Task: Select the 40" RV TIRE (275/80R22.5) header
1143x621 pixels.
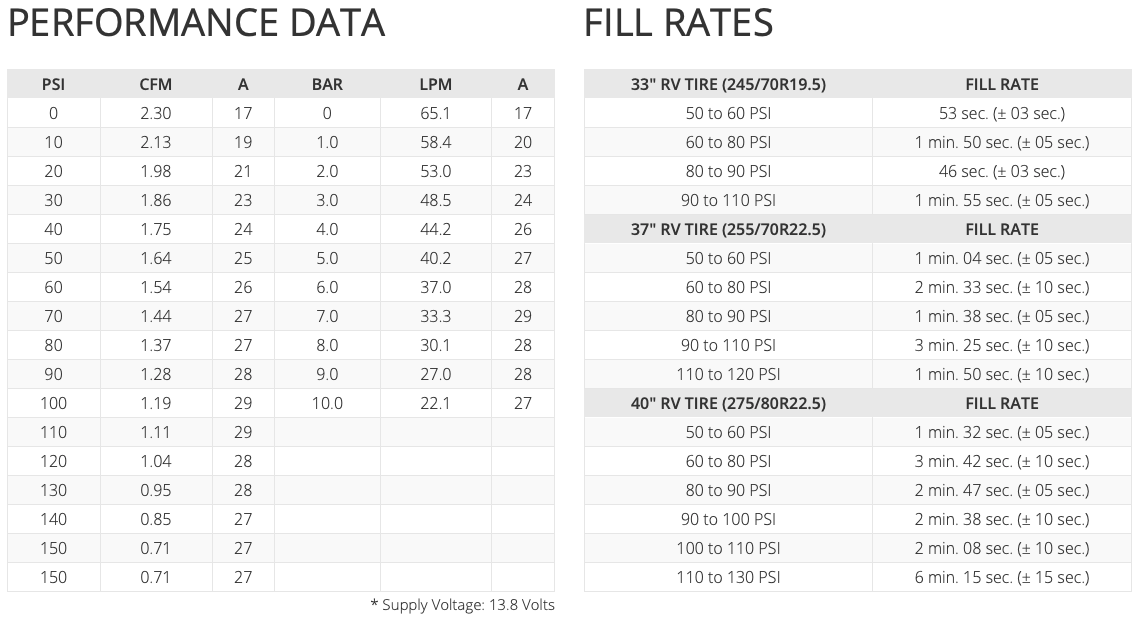Action: click(x=728, y=403)
